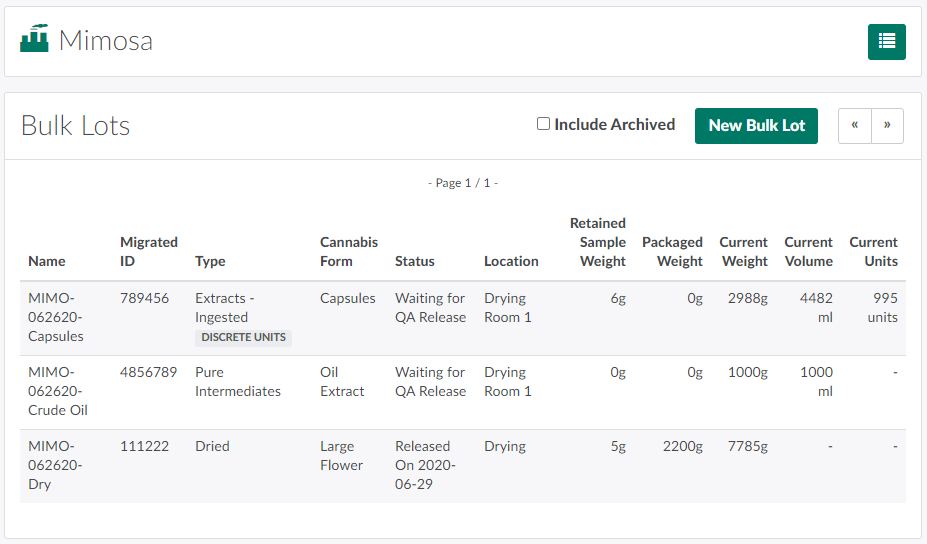
Task: Open the MIMO-062620-Crude Oil bulk lot
Action: 59,391
